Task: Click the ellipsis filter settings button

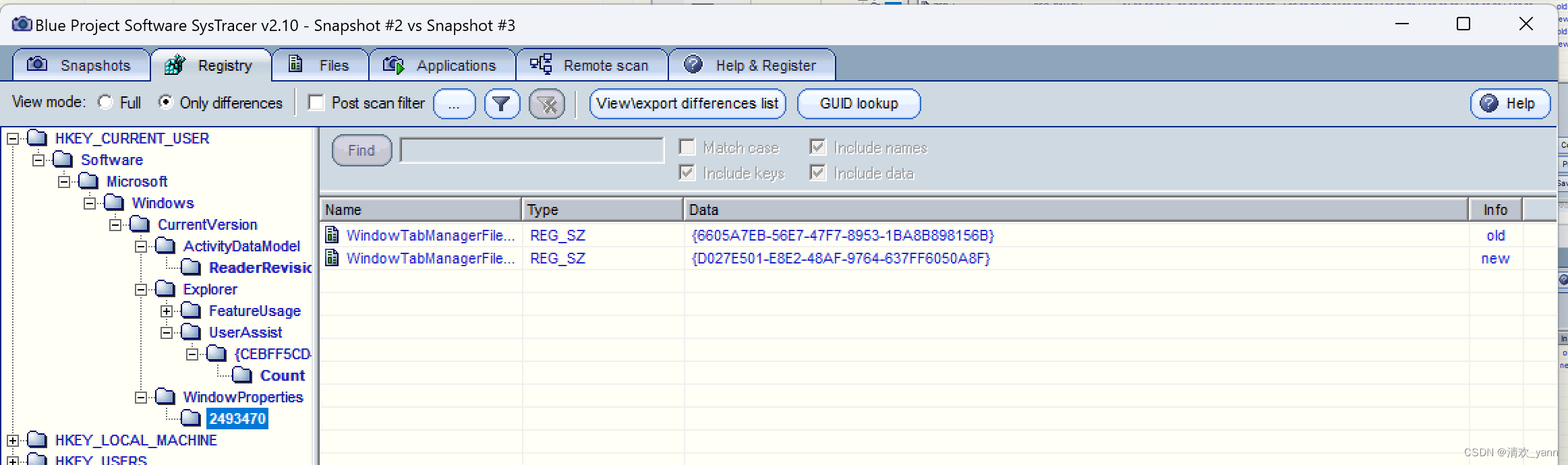Action: (454, 104)
